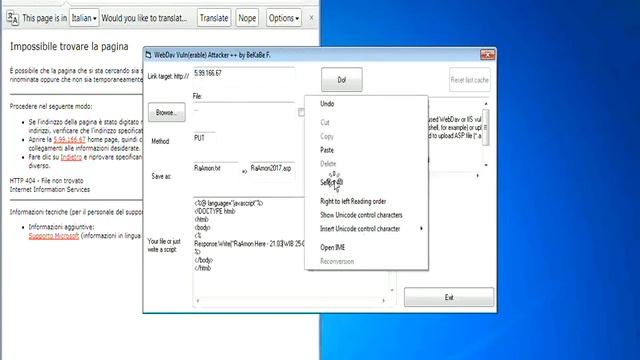Screen dimensions: 640x360
Task: Click the 'HTTP 404 - File non trovato' text
Action: click(x=47, y=180)
